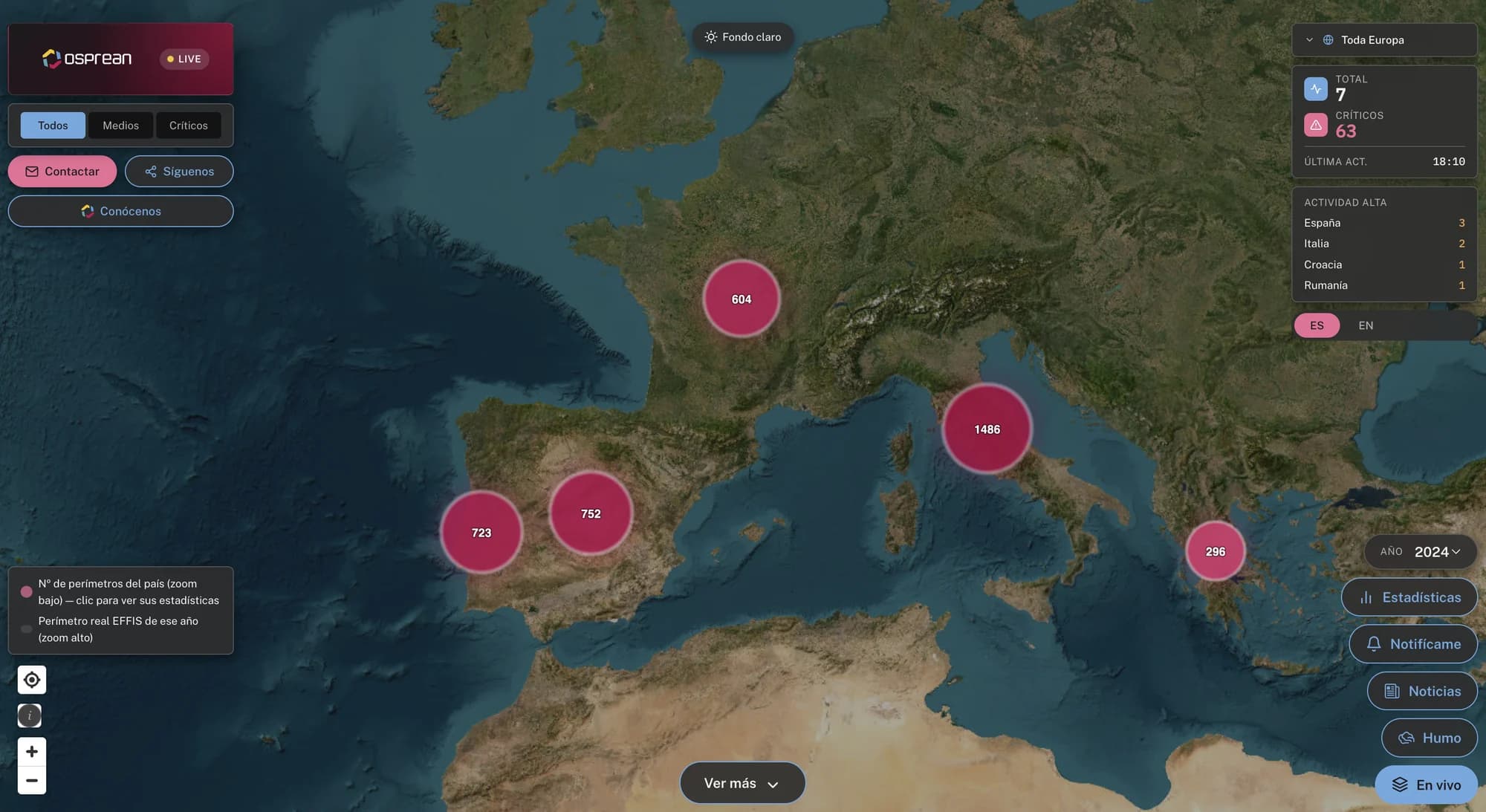Click the 1486 cluster marker over Italy
Viewport: 1486px width, 812px height.
click(x=987, y=429)
